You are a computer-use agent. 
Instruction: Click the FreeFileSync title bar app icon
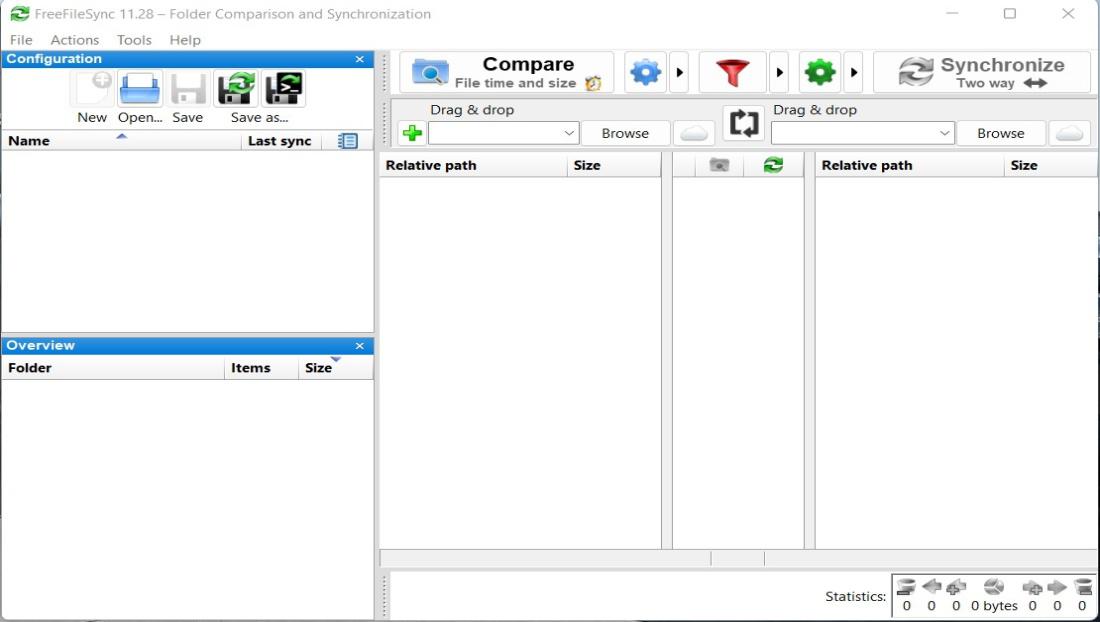click(x=20, y=13)
